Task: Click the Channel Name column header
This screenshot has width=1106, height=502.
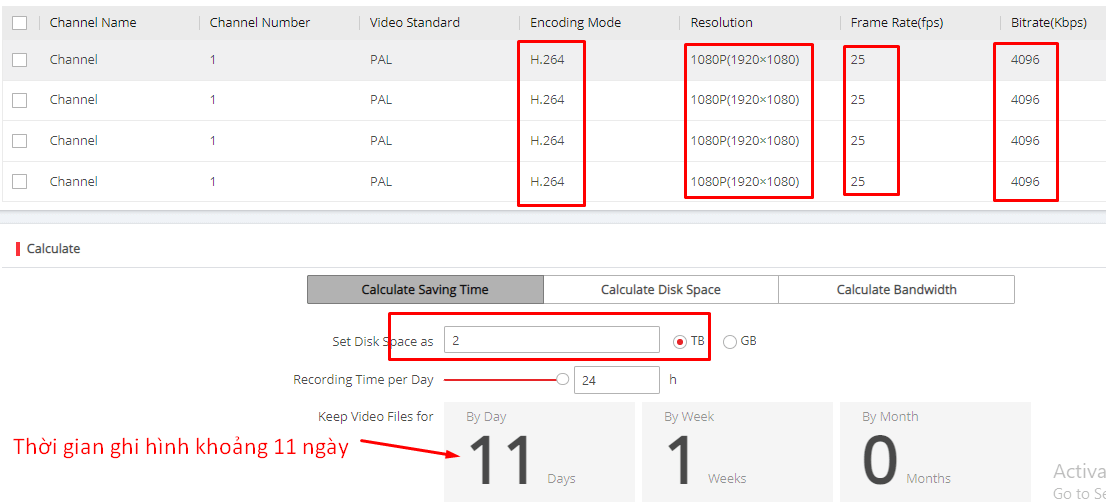Action: [93, 22]
